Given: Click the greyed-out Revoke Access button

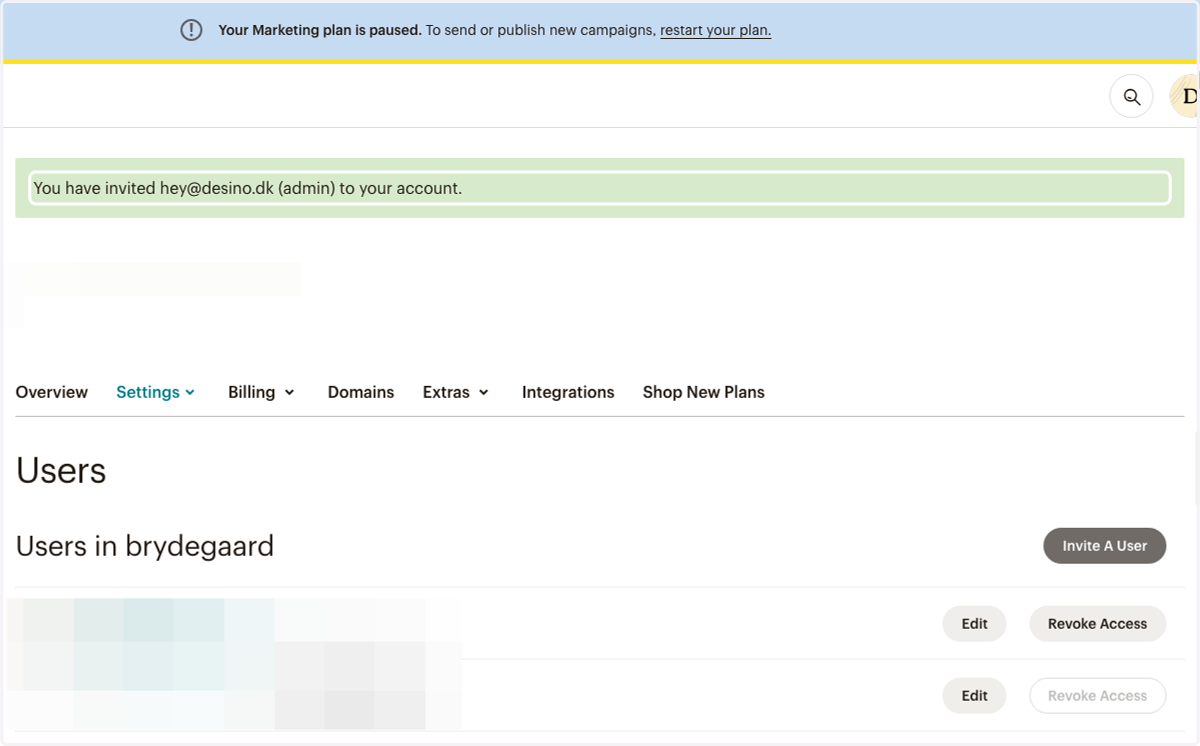Looking at the screenshot, I should pos(1097,696).
